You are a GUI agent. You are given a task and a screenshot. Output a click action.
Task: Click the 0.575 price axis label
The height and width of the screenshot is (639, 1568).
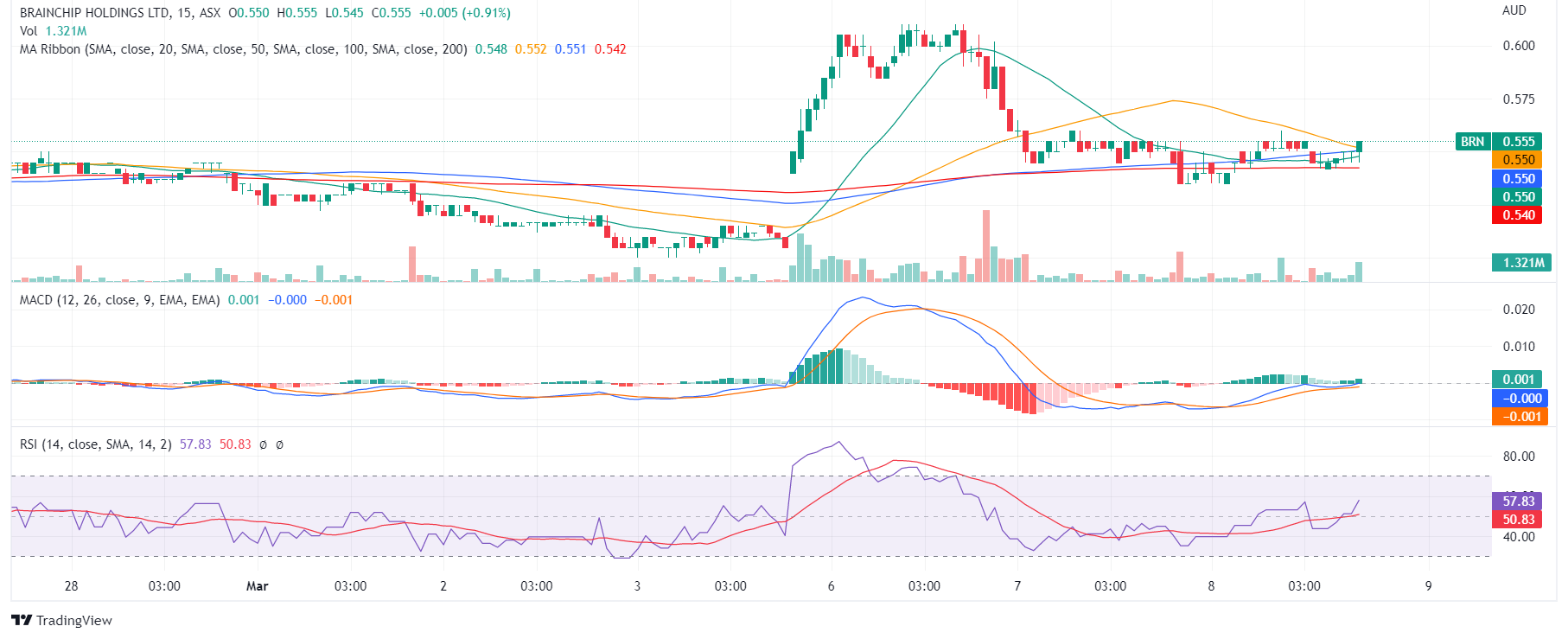click(x=1519, y=99)
